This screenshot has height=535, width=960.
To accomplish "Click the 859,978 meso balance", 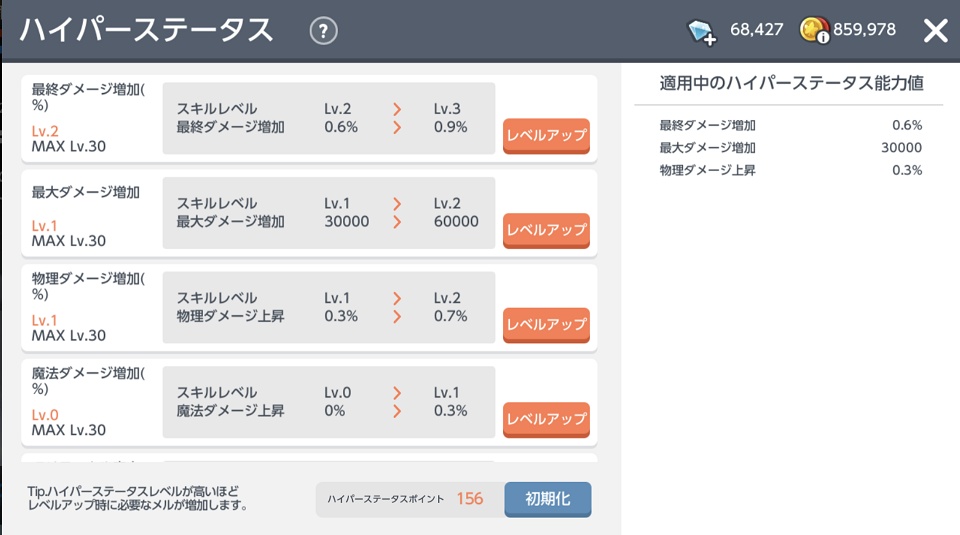I will (864, 31).
